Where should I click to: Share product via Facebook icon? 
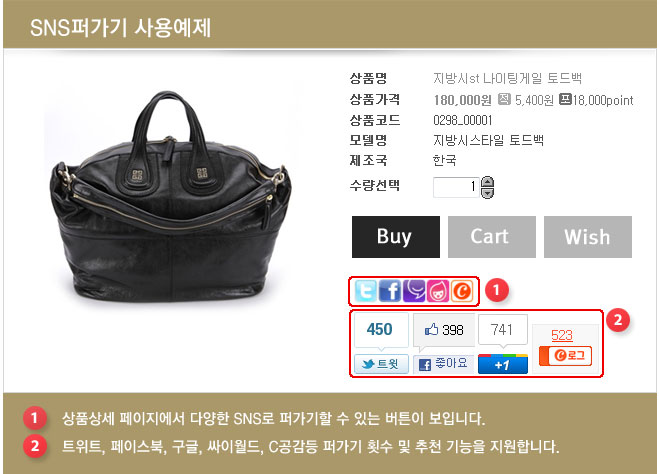coord(390,291)
